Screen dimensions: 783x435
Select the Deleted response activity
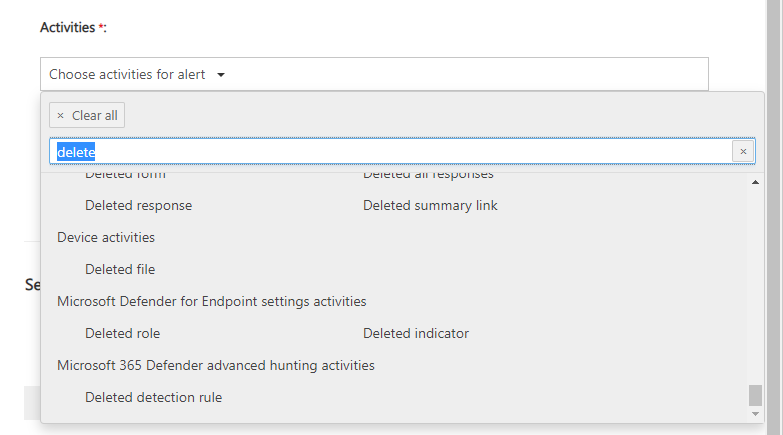pos(138,205)
